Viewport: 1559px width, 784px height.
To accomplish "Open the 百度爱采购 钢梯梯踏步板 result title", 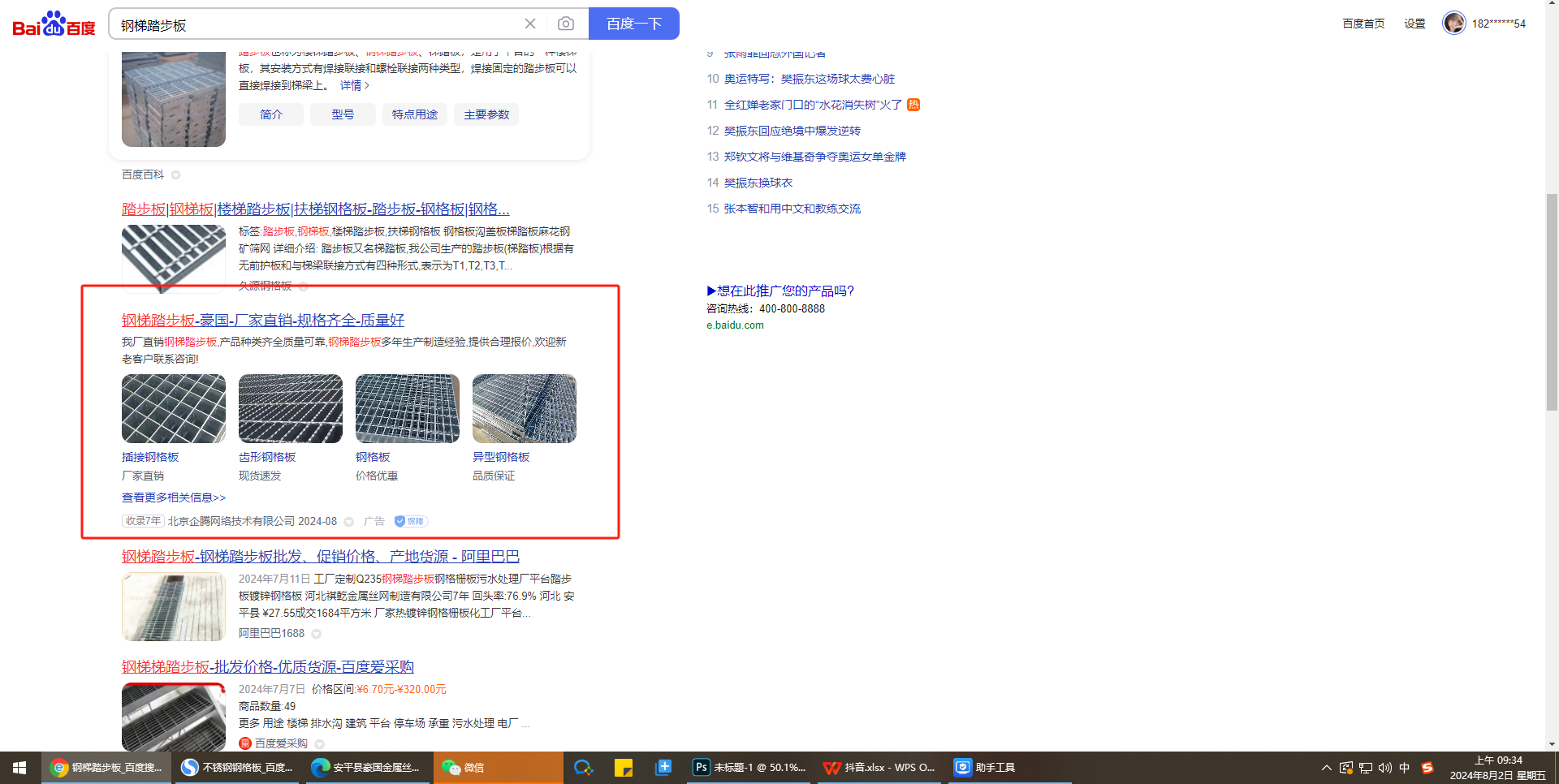I will point(268,667).
